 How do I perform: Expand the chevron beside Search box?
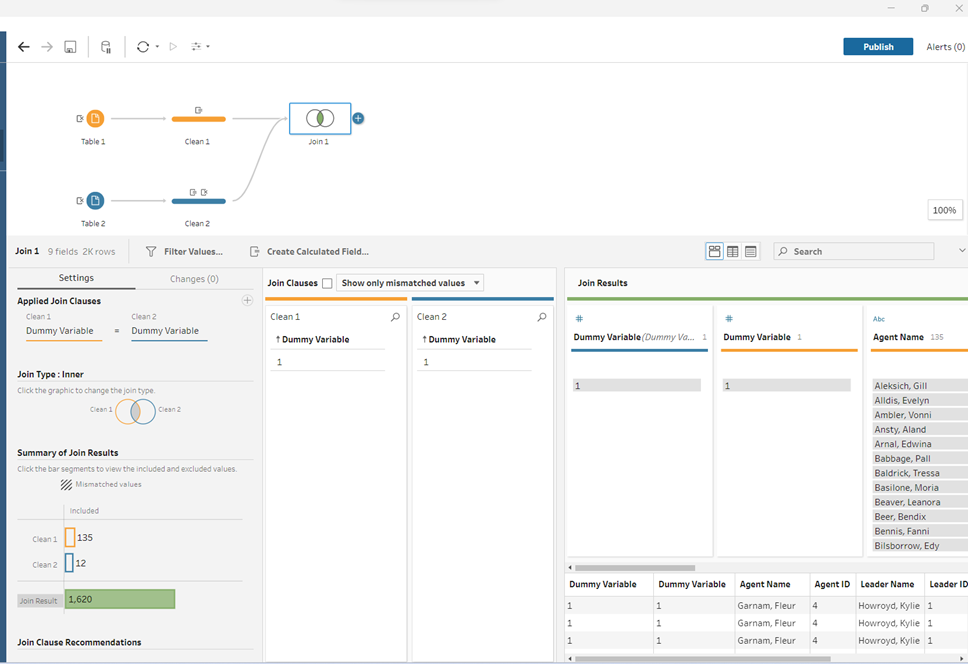pos(961,251)
